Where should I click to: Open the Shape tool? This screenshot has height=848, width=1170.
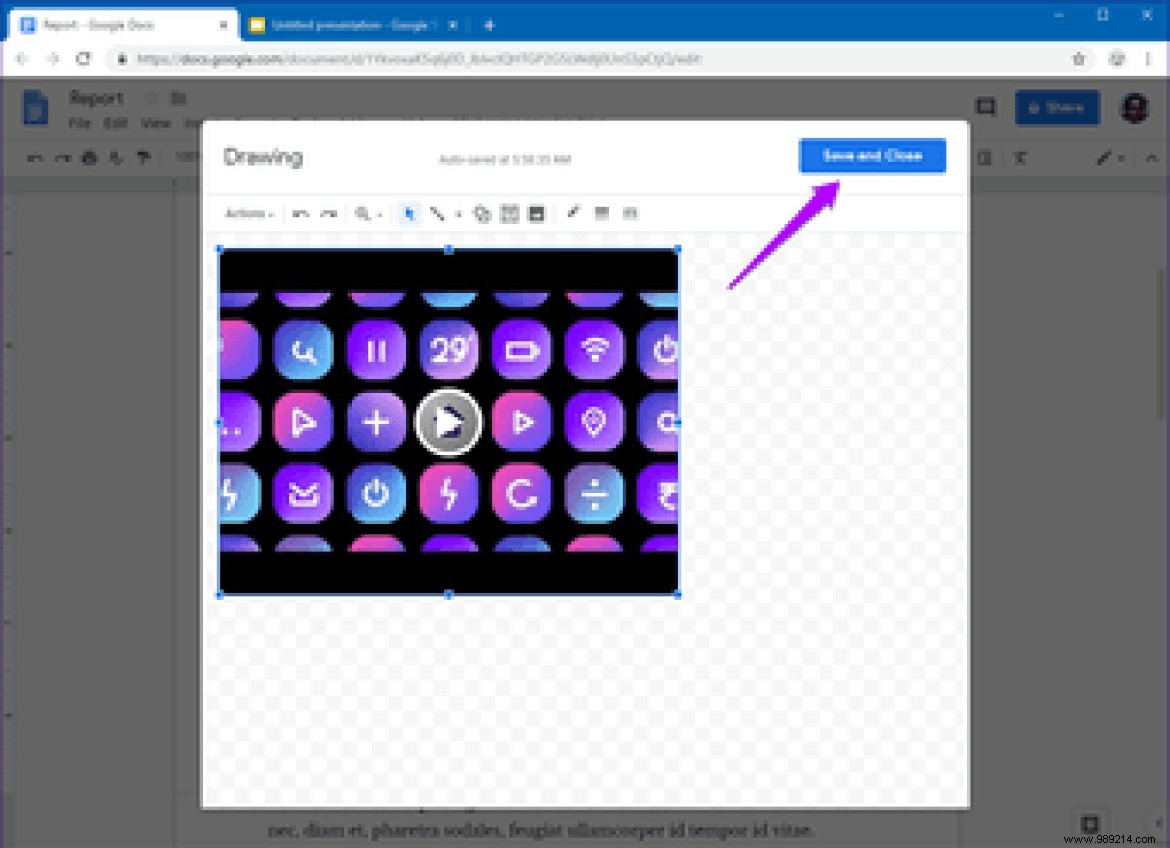(481, 213)
